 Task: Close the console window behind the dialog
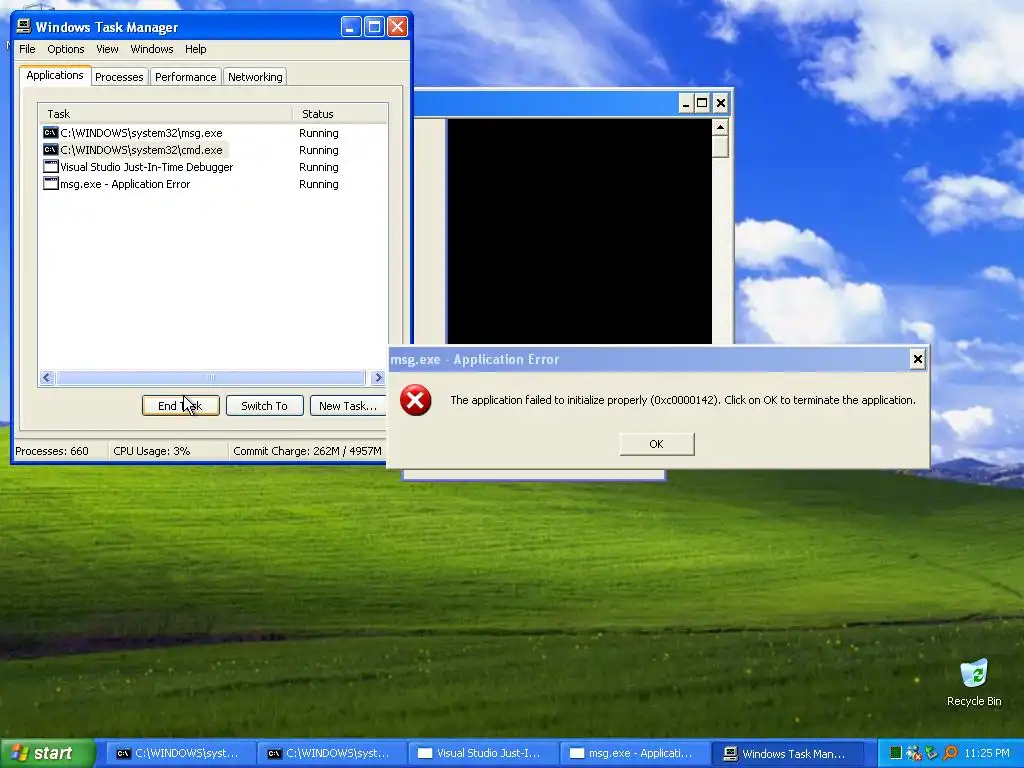click(x=720, y=103)
